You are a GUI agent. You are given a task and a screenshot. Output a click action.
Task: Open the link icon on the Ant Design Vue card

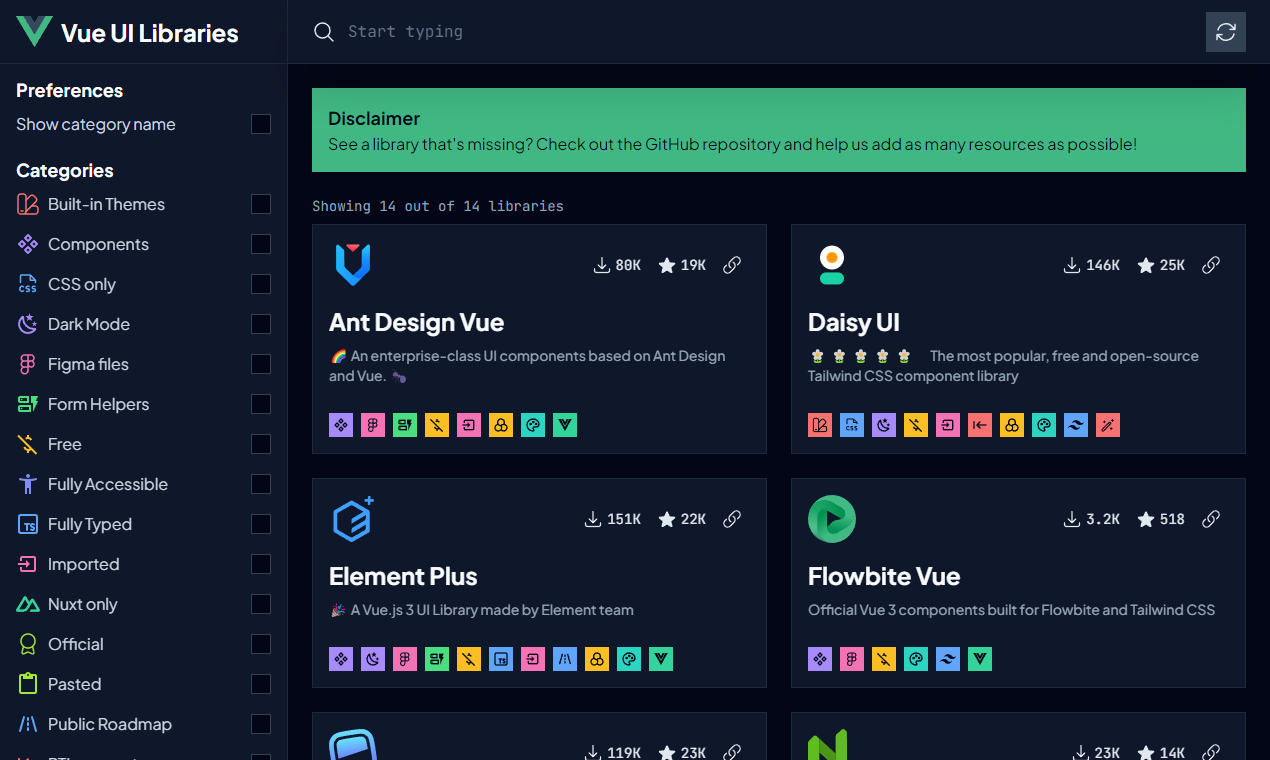(732, 265)
